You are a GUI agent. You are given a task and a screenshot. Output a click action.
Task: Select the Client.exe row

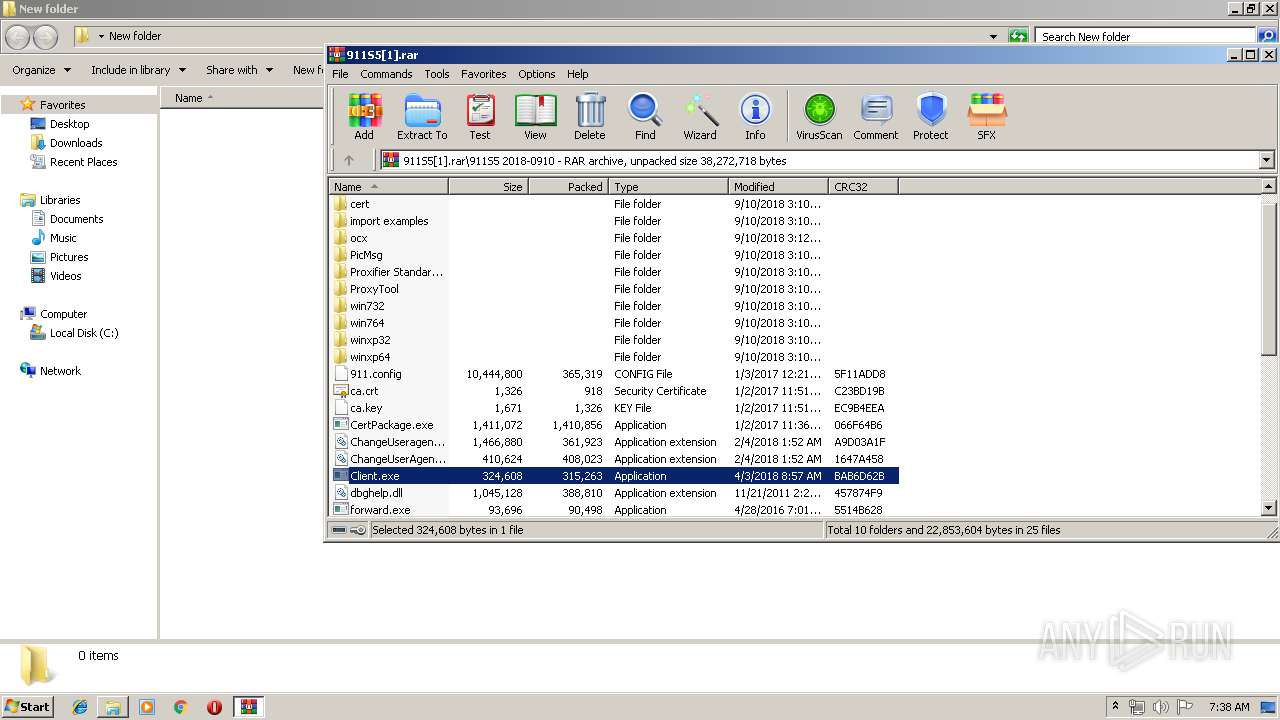(x=615, y=476)
